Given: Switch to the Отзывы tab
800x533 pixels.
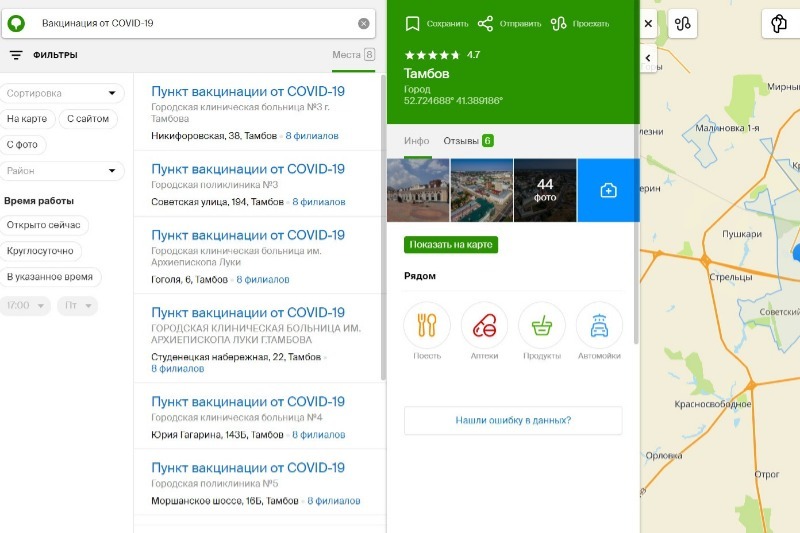Looking at the screenshot, I should pos(468,141).
